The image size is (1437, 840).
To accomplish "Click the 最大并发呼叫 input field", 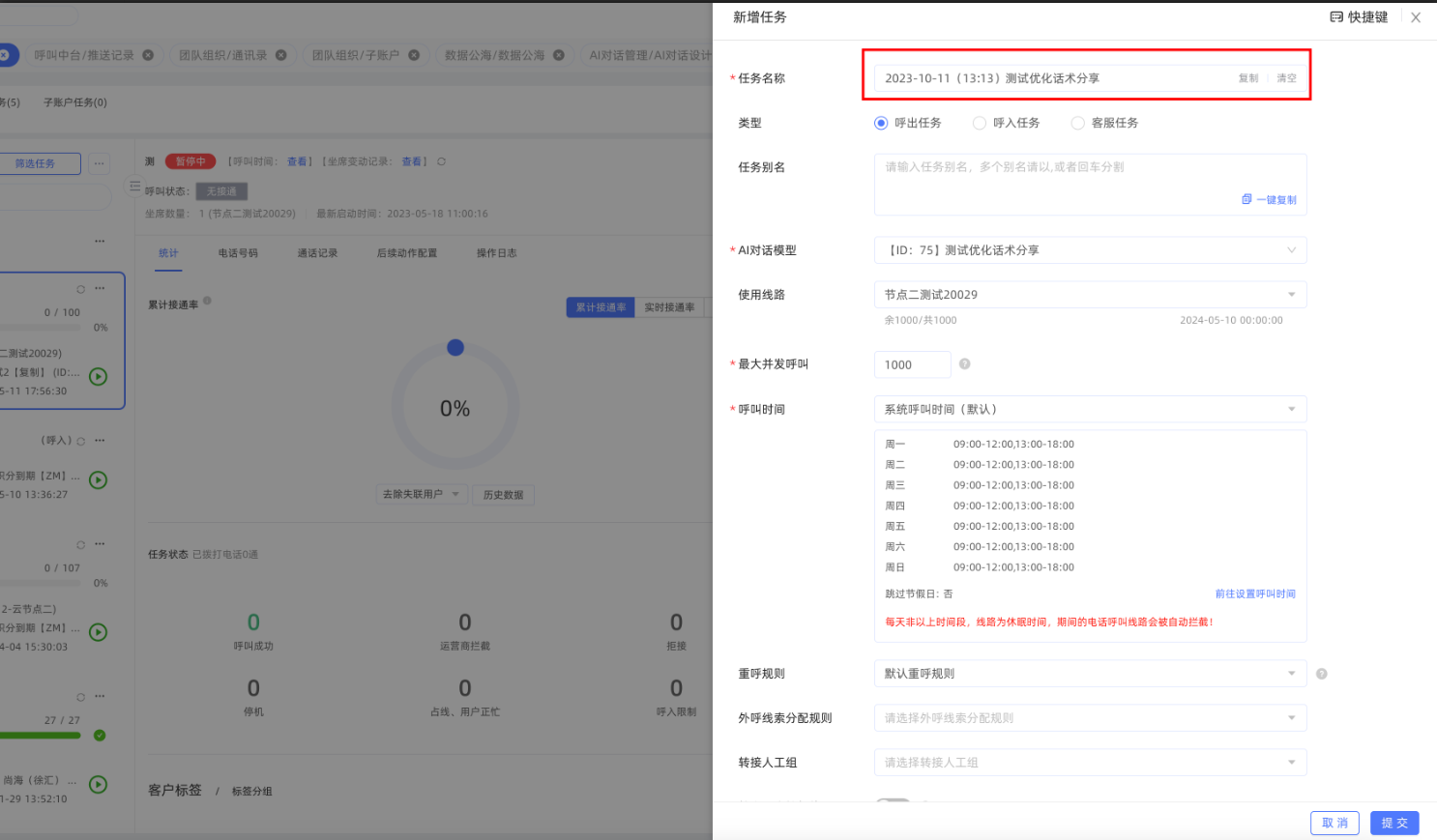I will click(912, 364).
